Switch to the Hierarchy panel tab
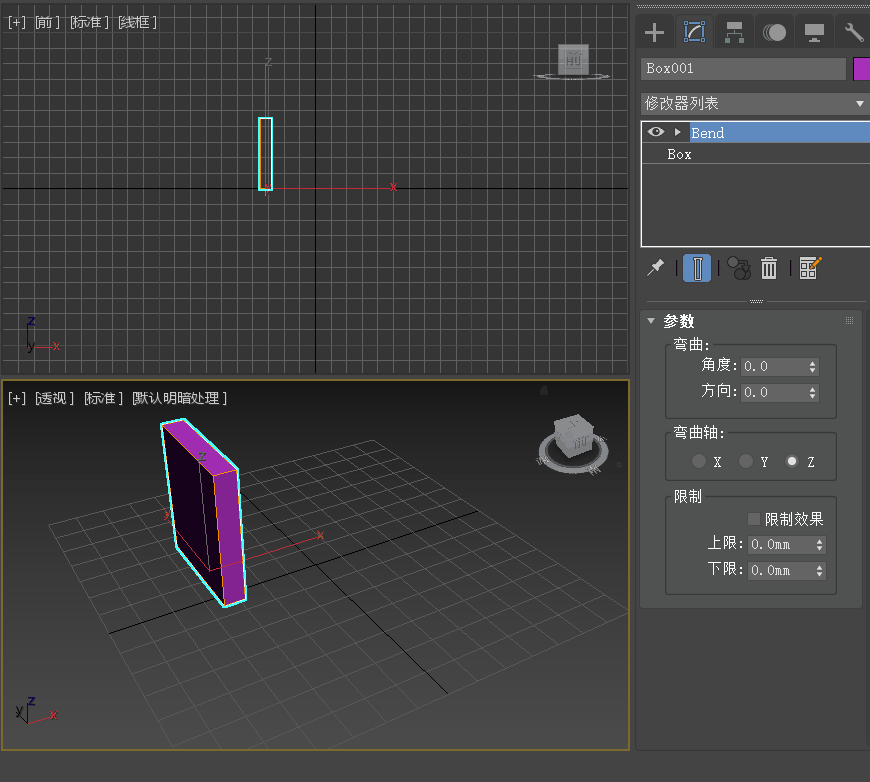 pyautogui.click(x=734, y=32)
